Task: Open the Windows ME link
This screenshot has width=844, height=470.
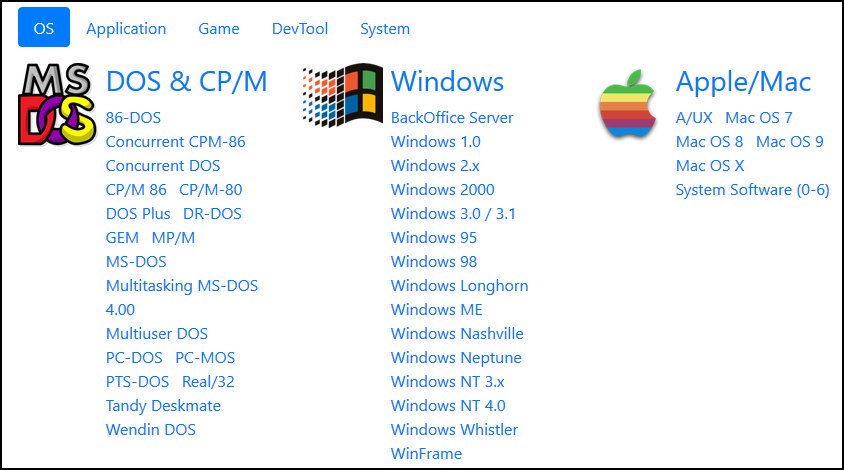Action: (437, 310)
